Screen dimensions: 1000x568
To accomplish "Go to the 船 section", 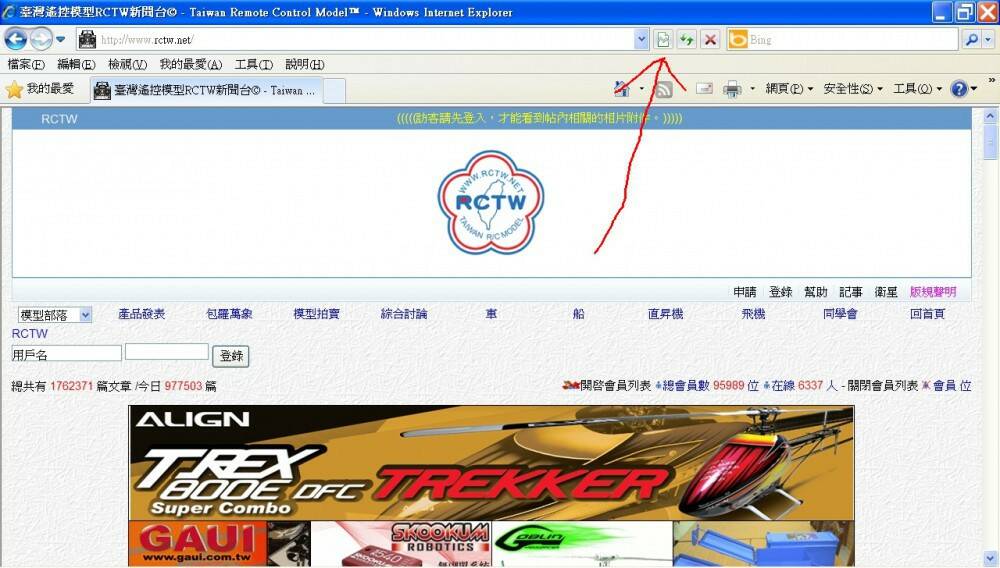I will [x=578, y=314].
